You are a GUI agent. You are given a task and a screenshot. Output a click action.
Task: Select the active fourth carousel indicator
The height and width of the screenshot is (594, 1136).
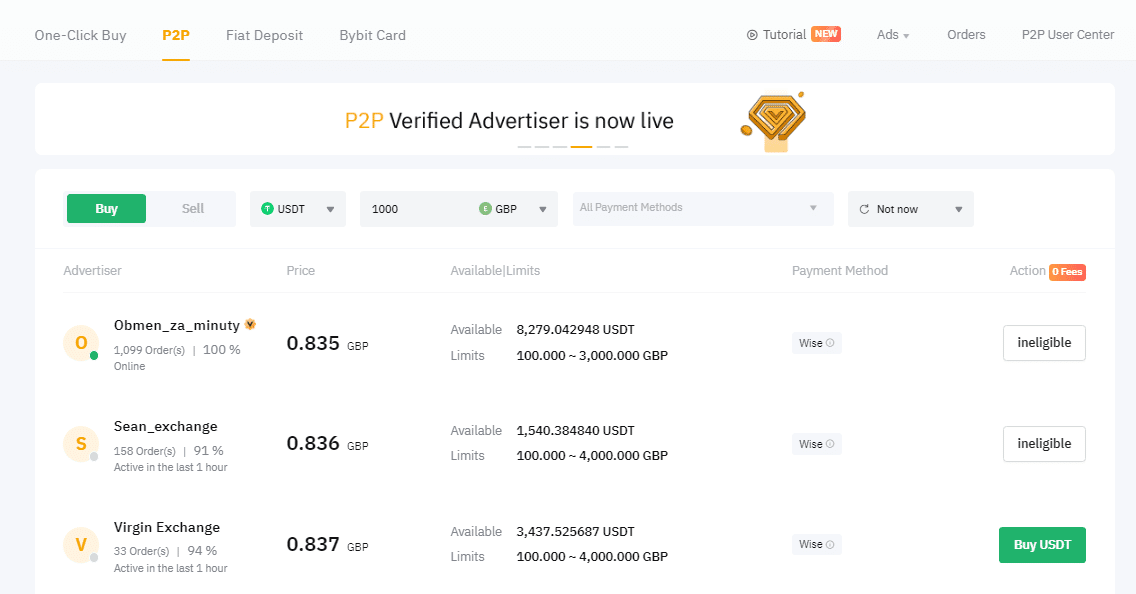click(x=581, y=147)
